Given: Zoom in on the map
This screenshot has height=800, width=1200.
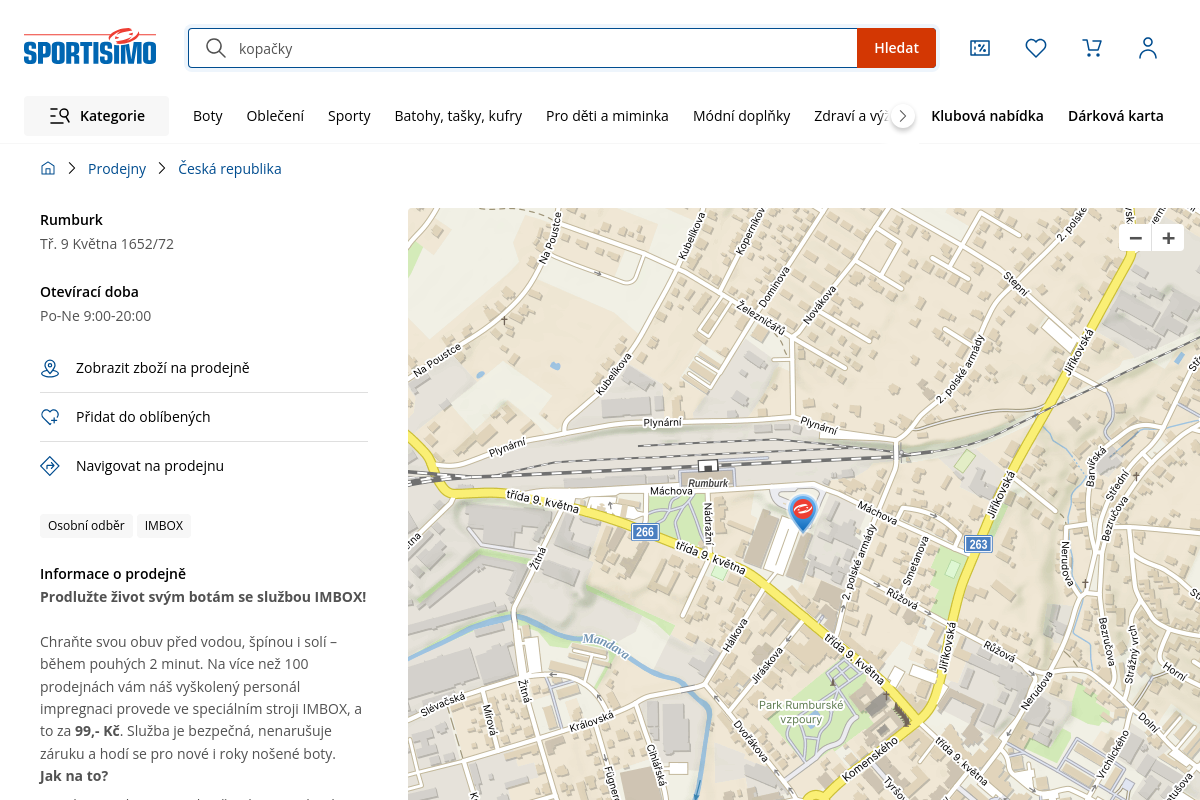Looking at the screenshot, I should tap(1168, 238).
